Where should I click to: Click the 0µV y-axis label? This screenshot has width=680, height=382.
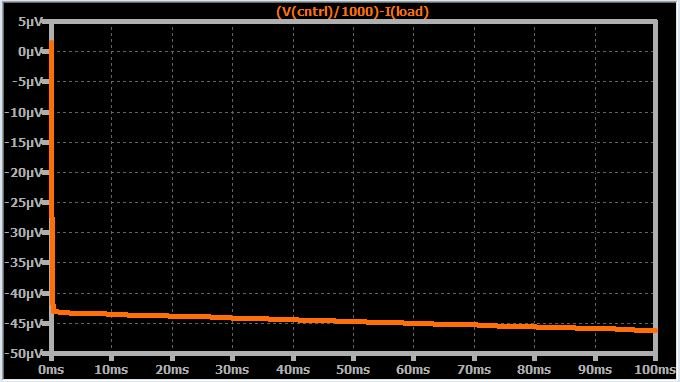coord(29,52)
